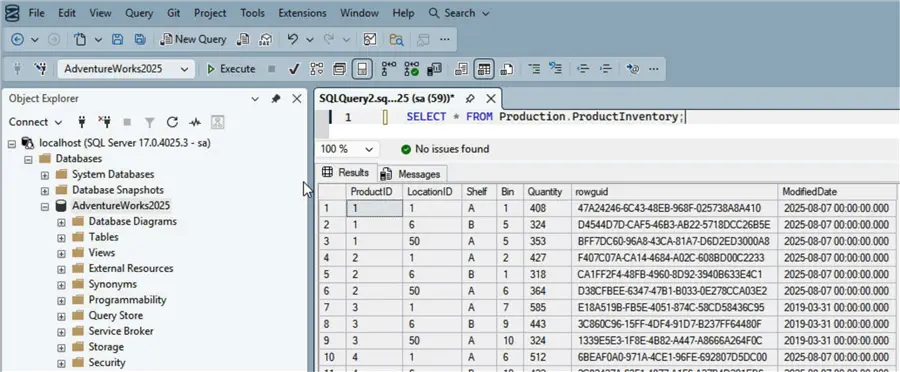
Task: Toggle Include Actual Execution Plan
Action: (389, 69)
